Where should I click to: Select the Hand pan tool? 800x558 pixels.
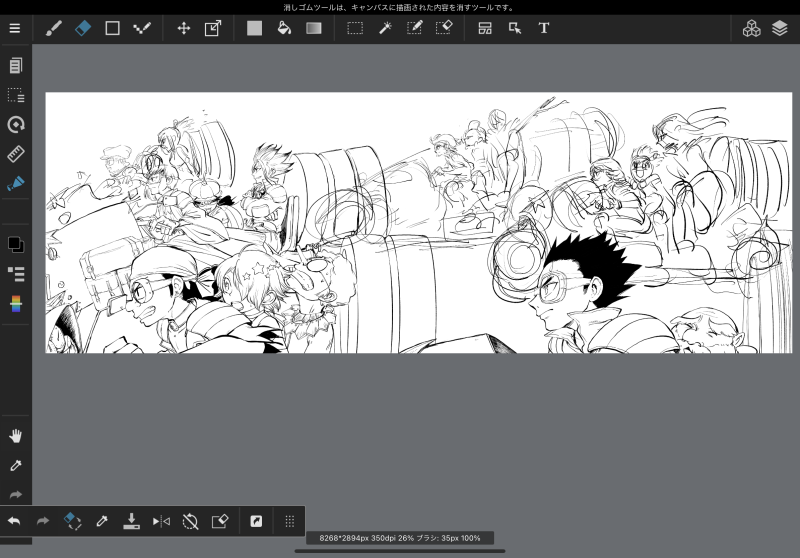click(16, 436)
